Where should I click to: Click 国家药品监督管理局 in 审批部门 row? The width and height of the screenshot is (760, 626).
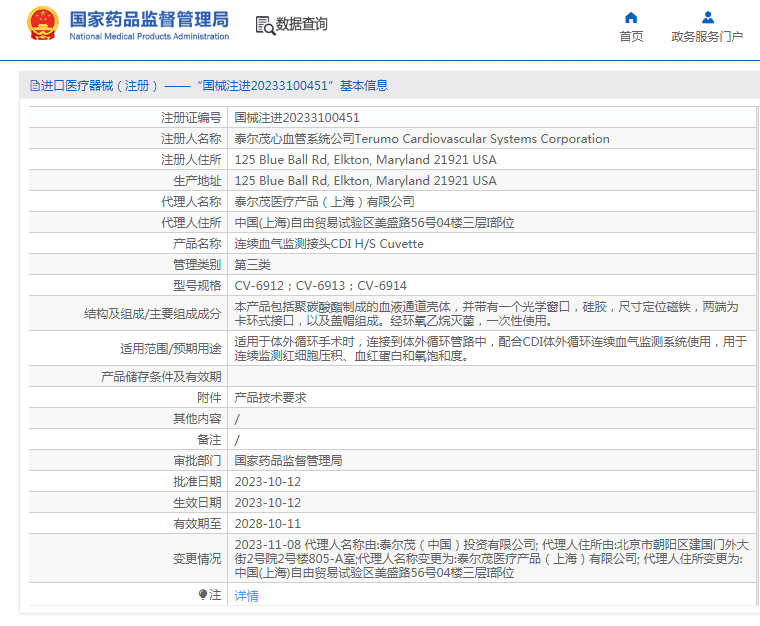pos(288,460)
